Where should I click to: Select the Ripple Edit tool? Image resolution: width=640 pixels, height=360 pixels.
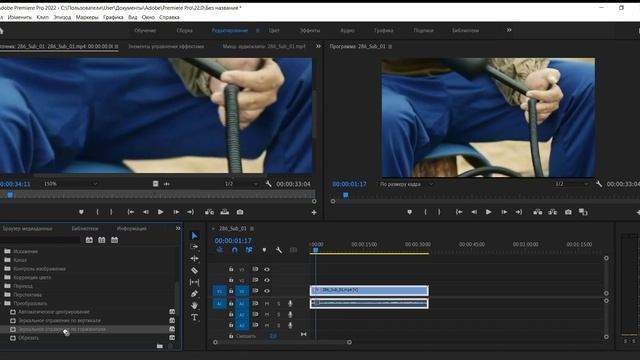[x=194, y=258]
